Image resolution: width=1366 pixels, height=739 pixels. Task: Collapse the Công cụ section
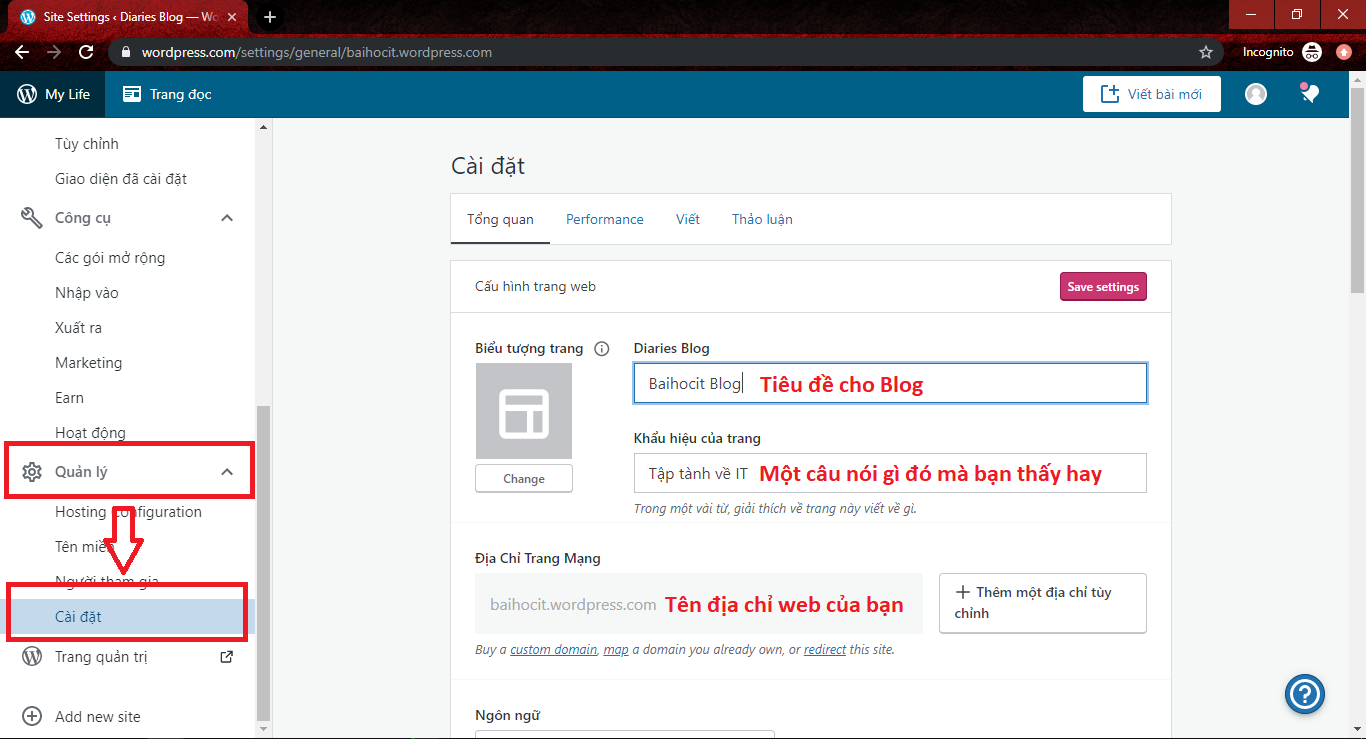[x=227, y=218]
